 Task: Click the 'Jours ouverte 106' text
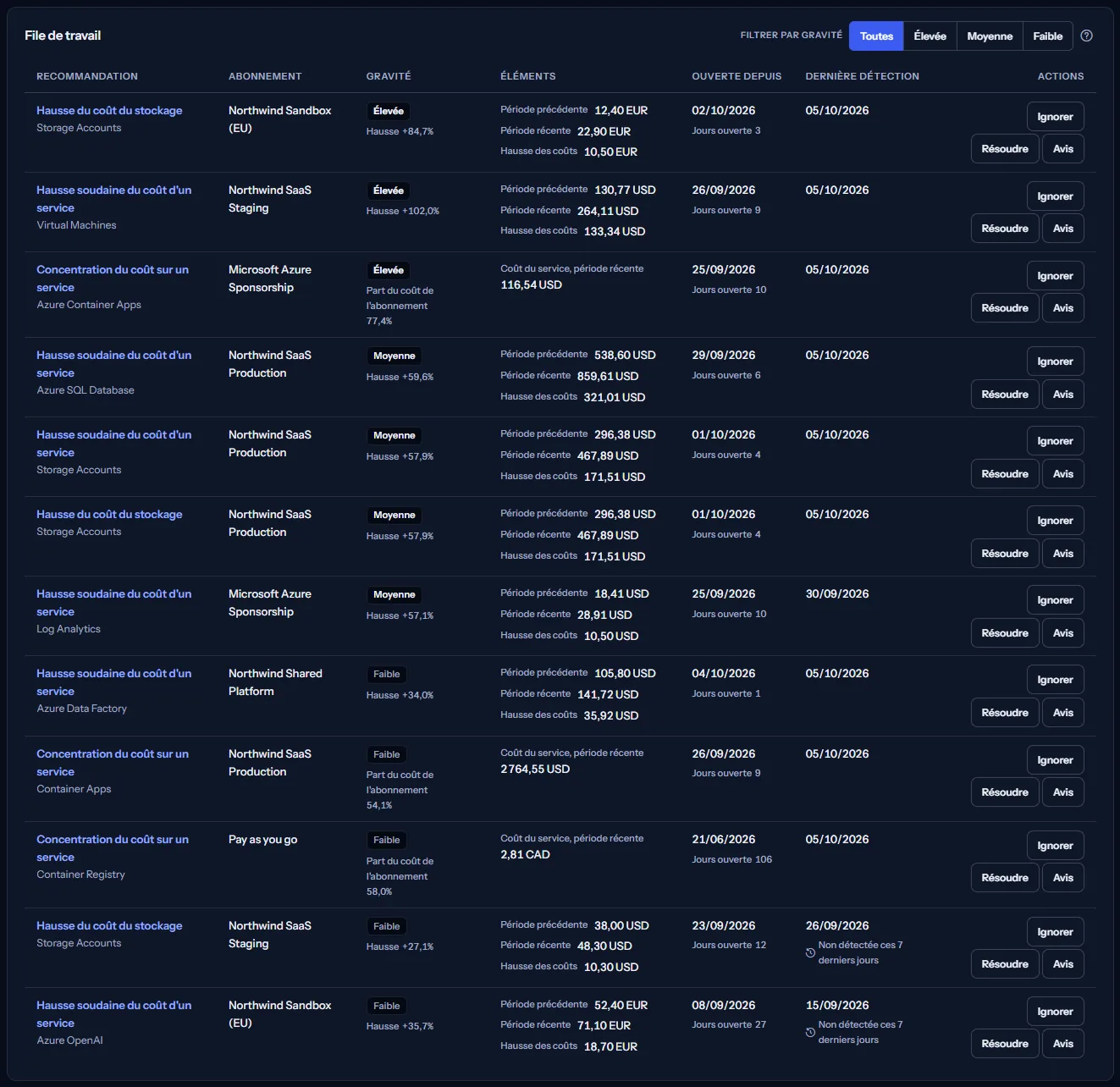(731, 859)
